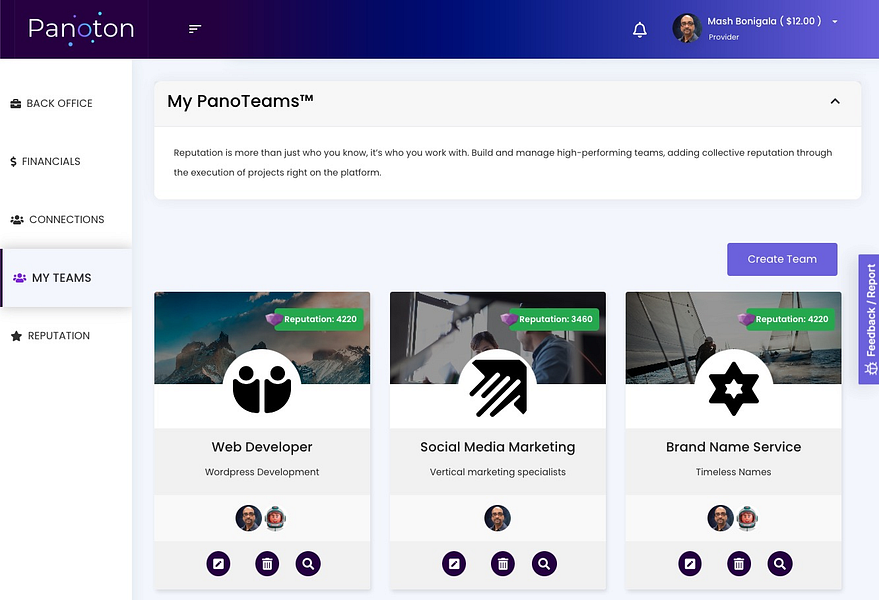Click the Provider role label

[x=723, y=37]
